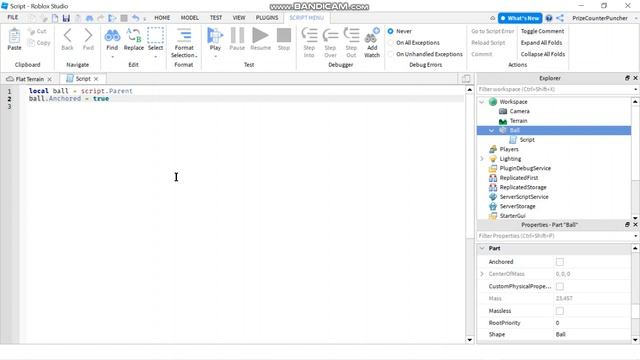Screen dimensions: 640x360
Task: Click the share icon near username
Action: click(560, 18)
